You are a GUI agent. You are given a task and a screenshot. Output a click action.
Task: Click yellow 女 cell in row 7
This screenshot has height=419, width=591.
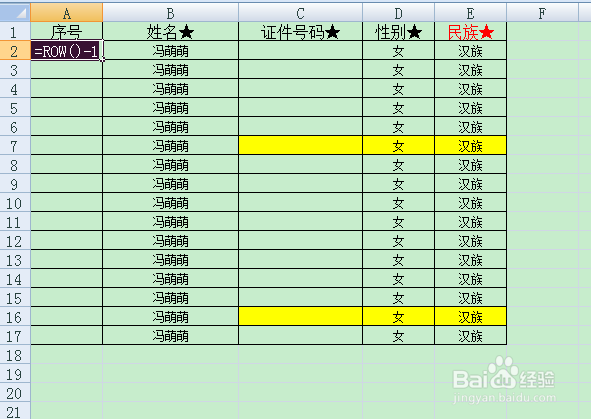398,145
